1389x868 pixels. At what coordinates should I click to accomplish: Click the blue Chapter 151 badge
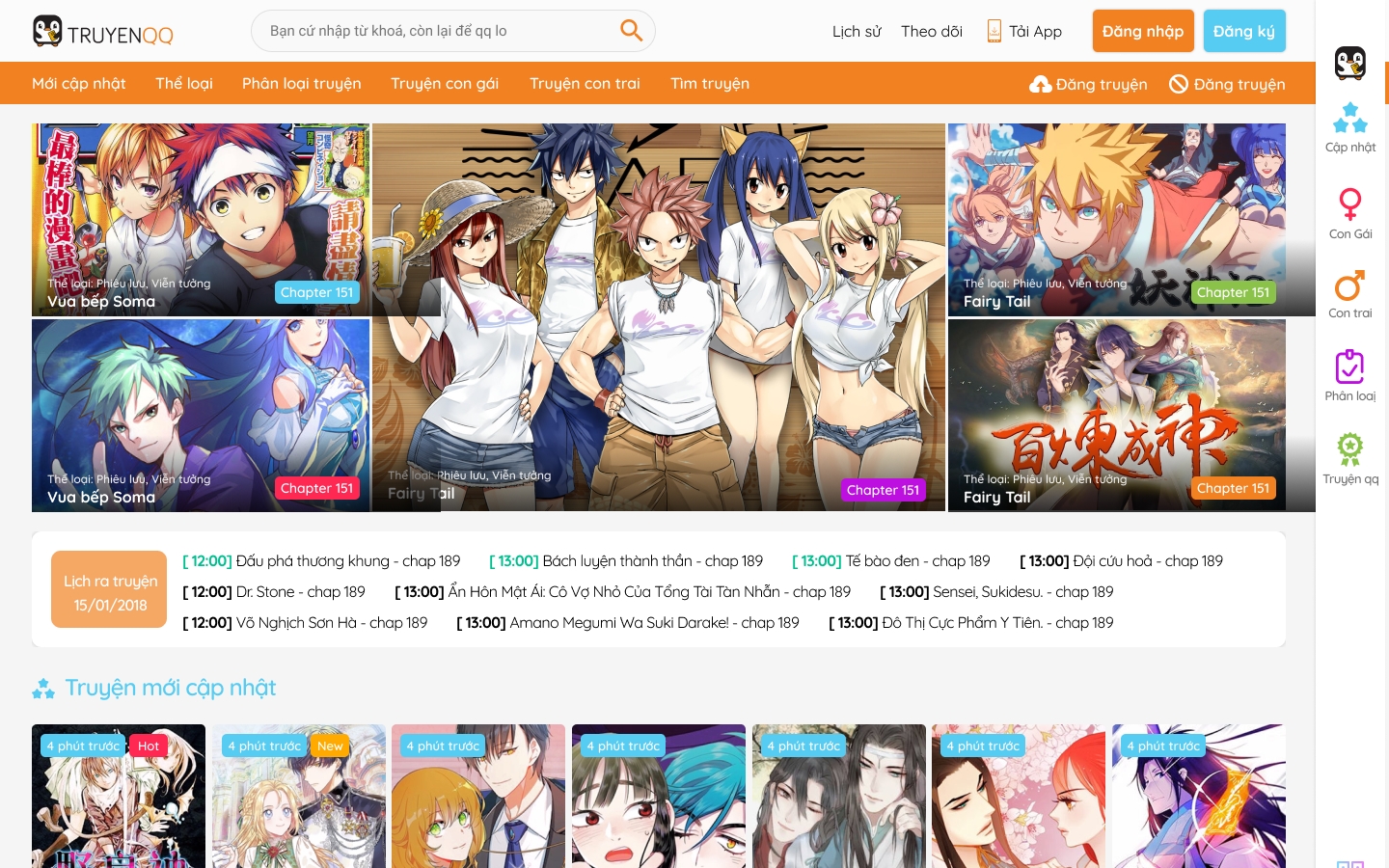317,292
